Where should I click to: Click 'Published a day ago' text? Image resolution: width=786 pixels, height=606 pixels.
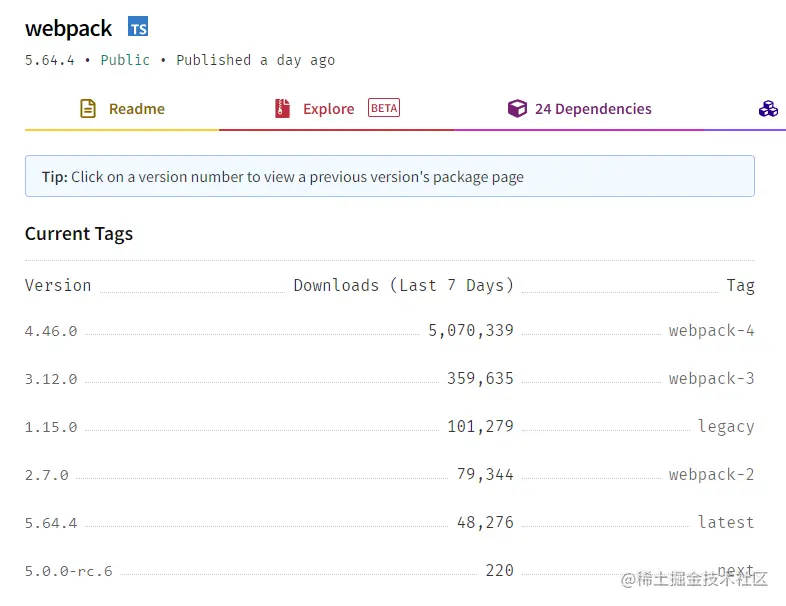click(x=256, y=60)
